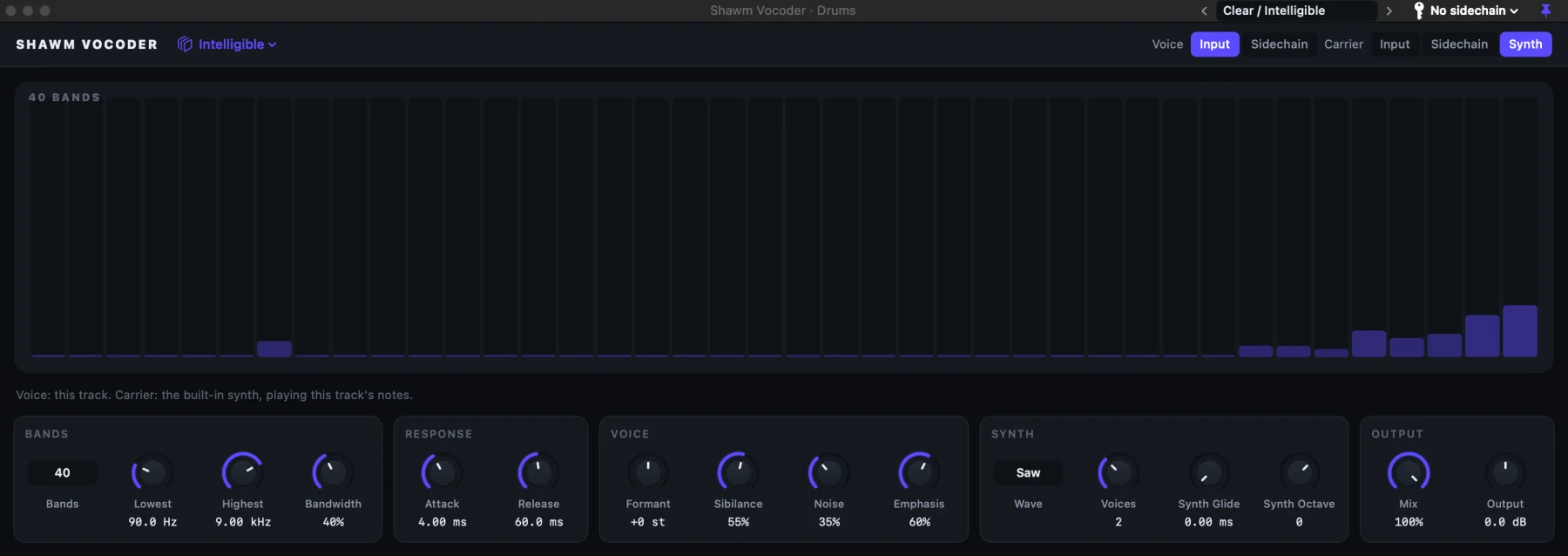Click the sidechain key icon

1418,10
